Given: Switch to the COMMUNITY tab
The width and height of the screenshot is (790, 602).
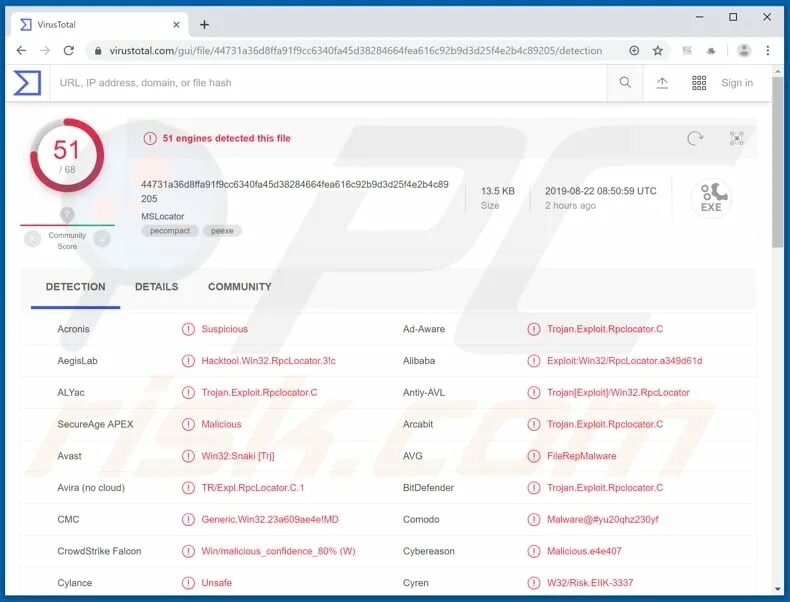Looking at the screenshot, I should 240,287.
